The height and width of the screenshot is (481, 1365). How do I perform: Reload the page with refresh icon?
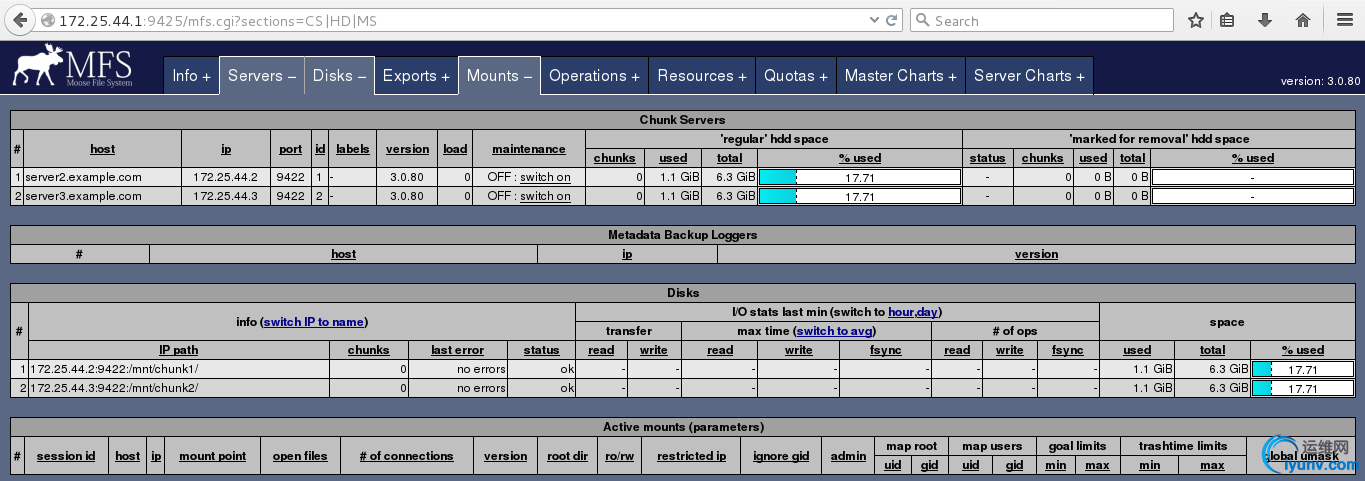pos(890,20)
